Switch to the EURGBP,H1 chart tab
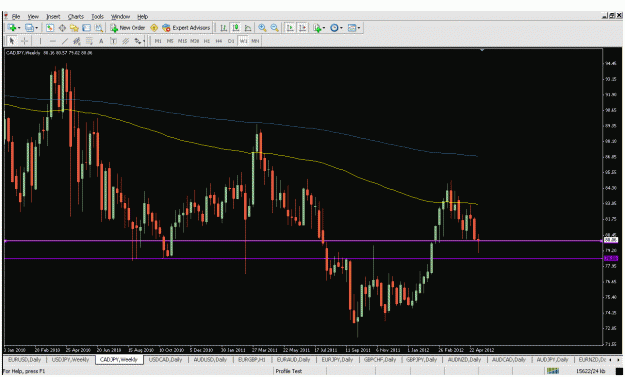Screen dimensions: 625x377 click(252, 360)
